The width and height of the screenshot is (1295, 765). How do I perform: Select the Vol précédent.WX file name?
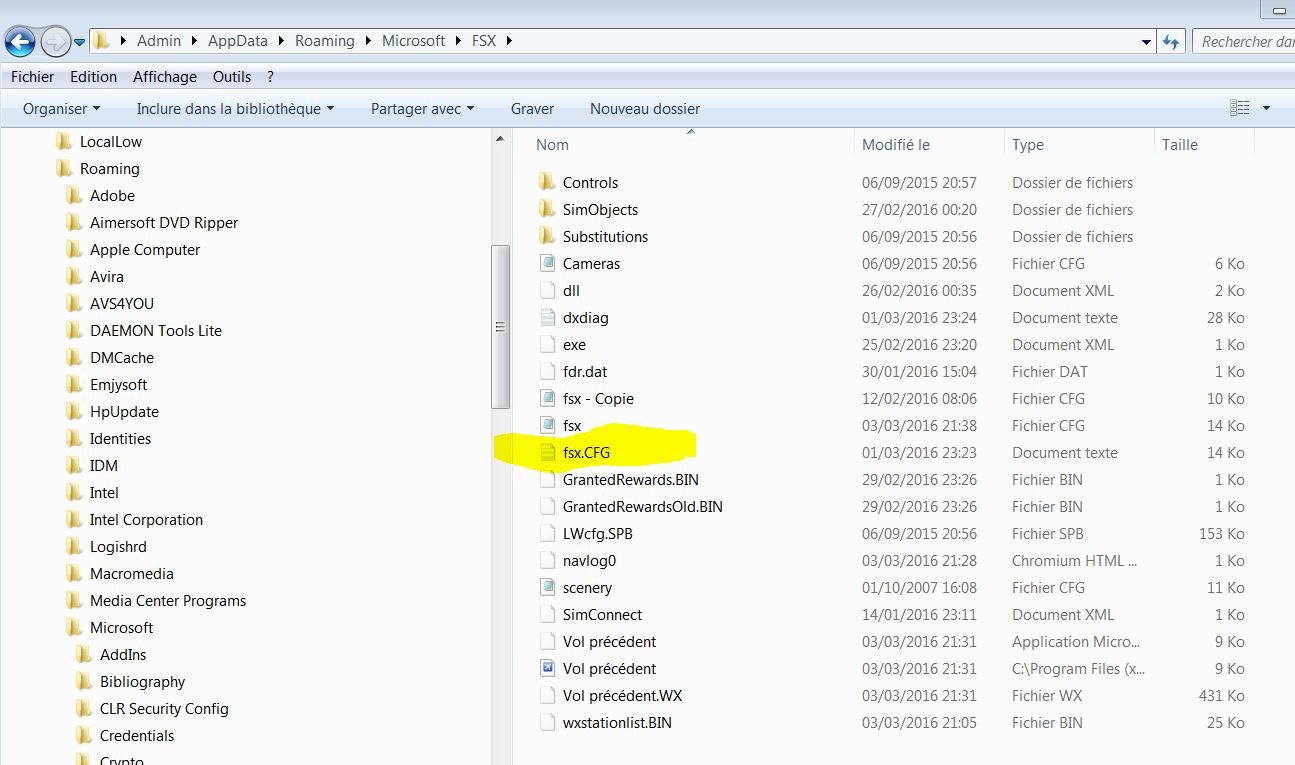coord(622,695)
